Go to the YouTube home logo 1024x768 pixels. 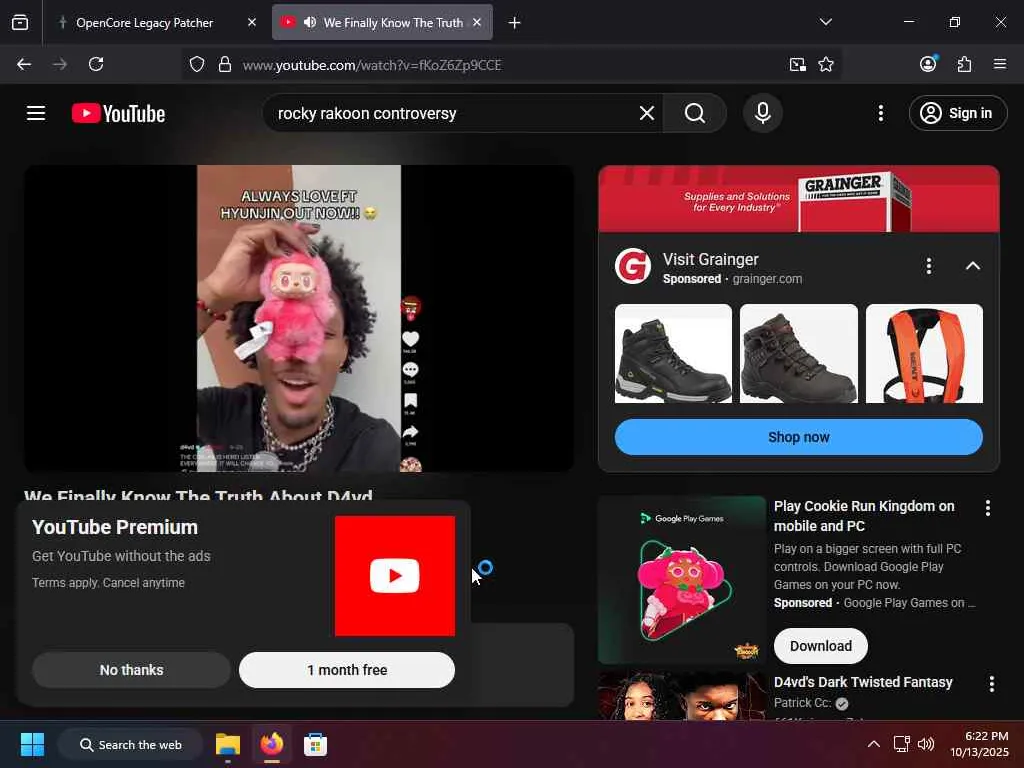click(x=118, y=114)
